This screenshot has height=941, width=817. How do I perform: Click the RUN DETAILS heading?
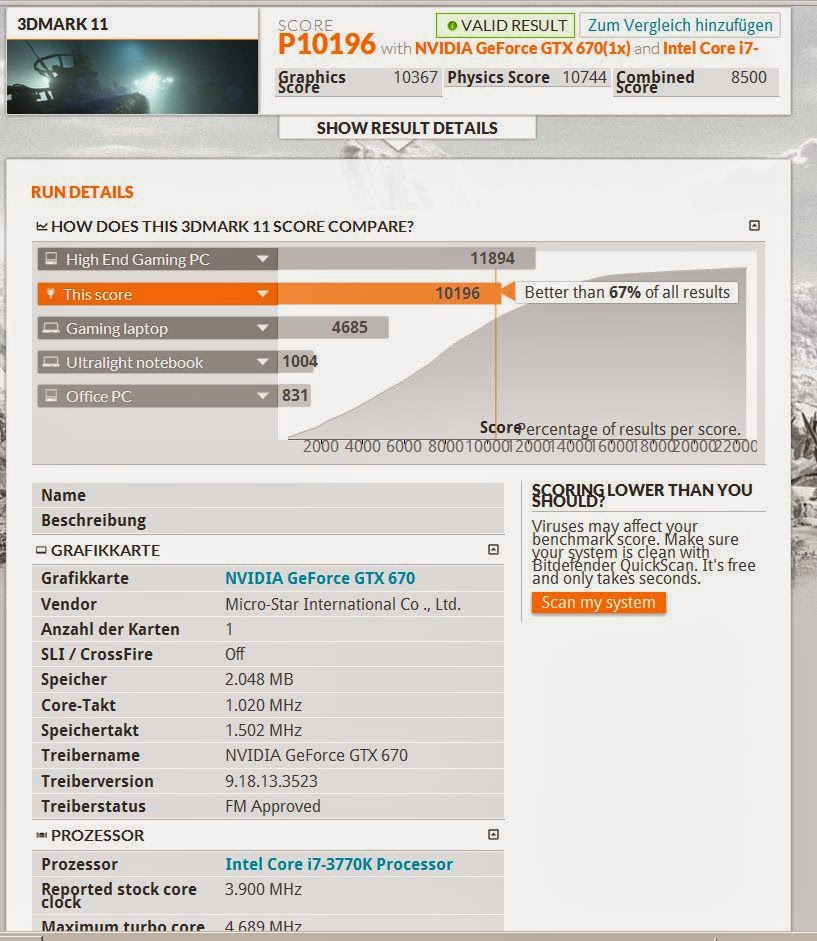pos(82,192)
